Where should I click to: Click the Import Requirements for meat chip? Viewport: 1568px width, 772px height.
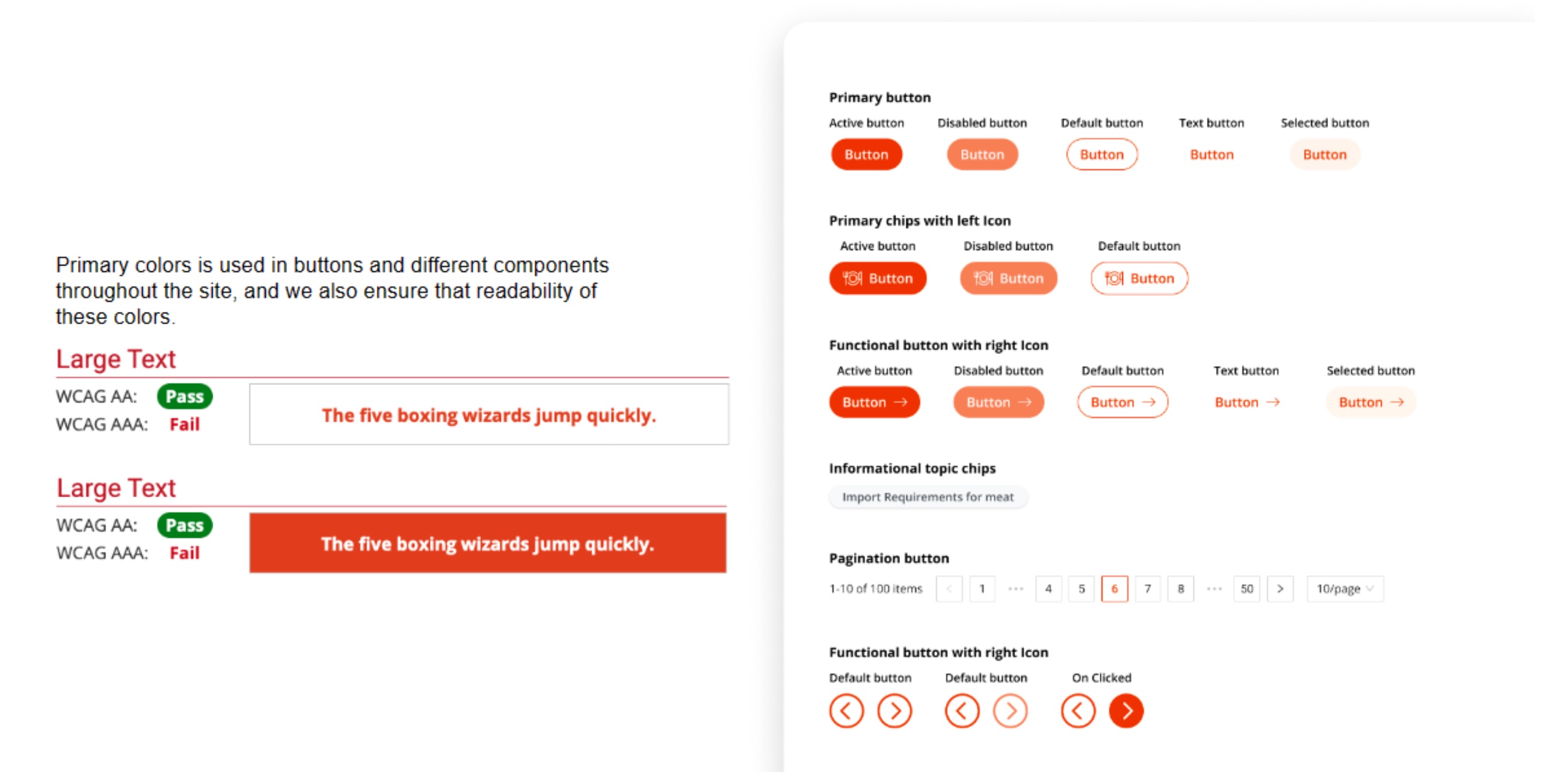pyautogui.click(x=928, y=497)
